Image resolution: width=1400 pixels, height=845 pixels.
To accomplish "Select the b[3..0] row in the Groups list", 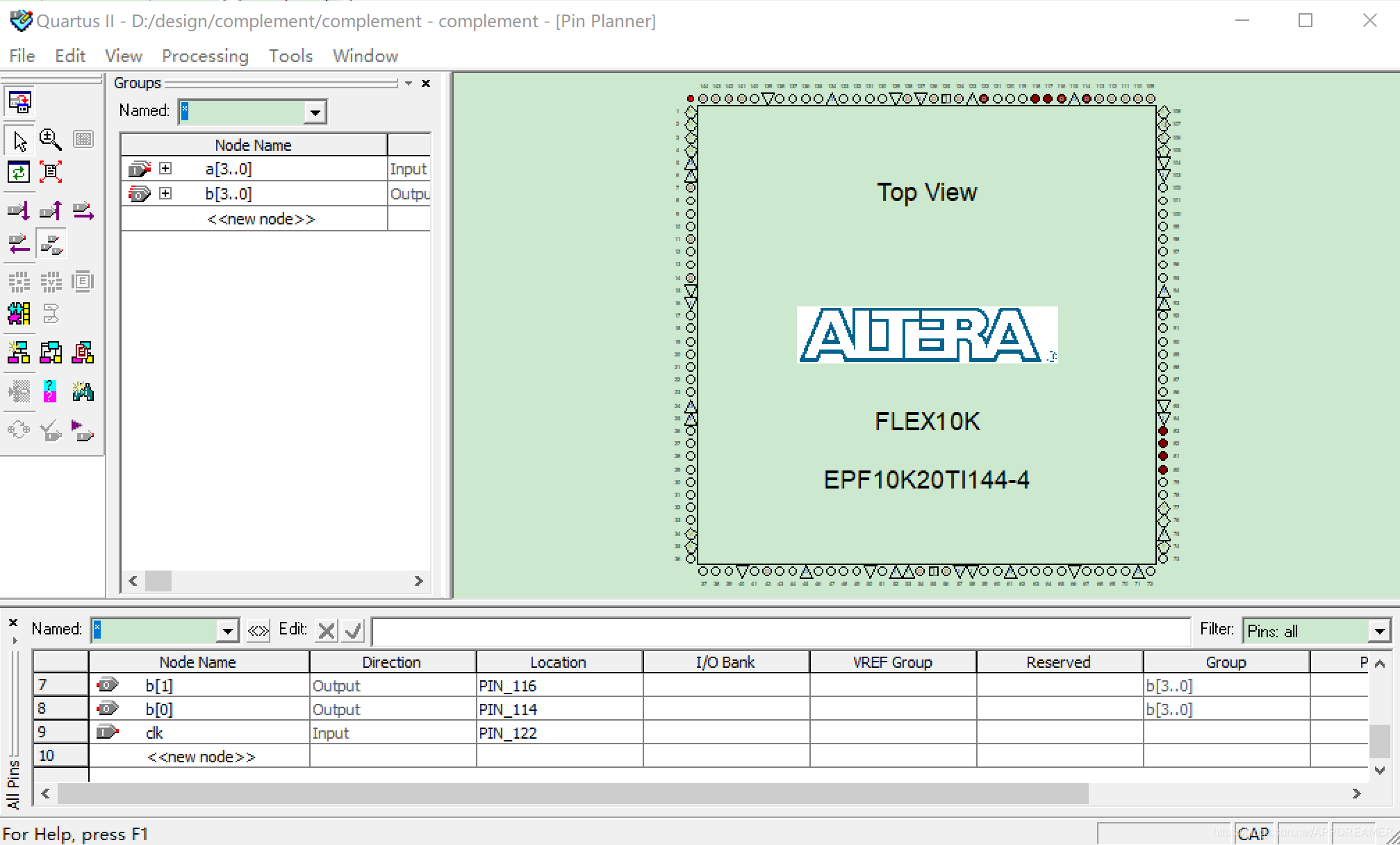I will pyautogui.click(x=276, y=194).
